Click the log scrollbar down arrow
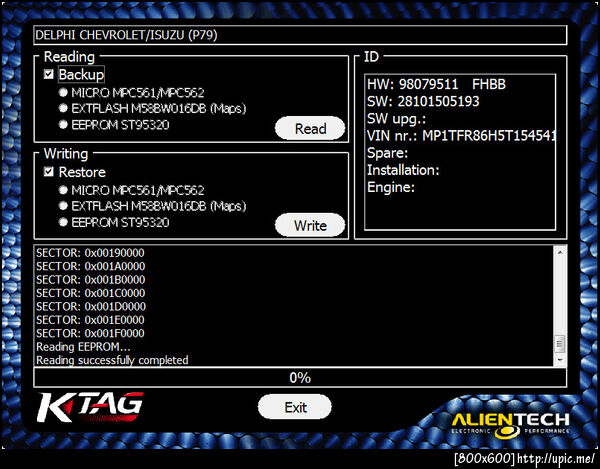This screenshot has height=469, width=600. pos(560,360)
